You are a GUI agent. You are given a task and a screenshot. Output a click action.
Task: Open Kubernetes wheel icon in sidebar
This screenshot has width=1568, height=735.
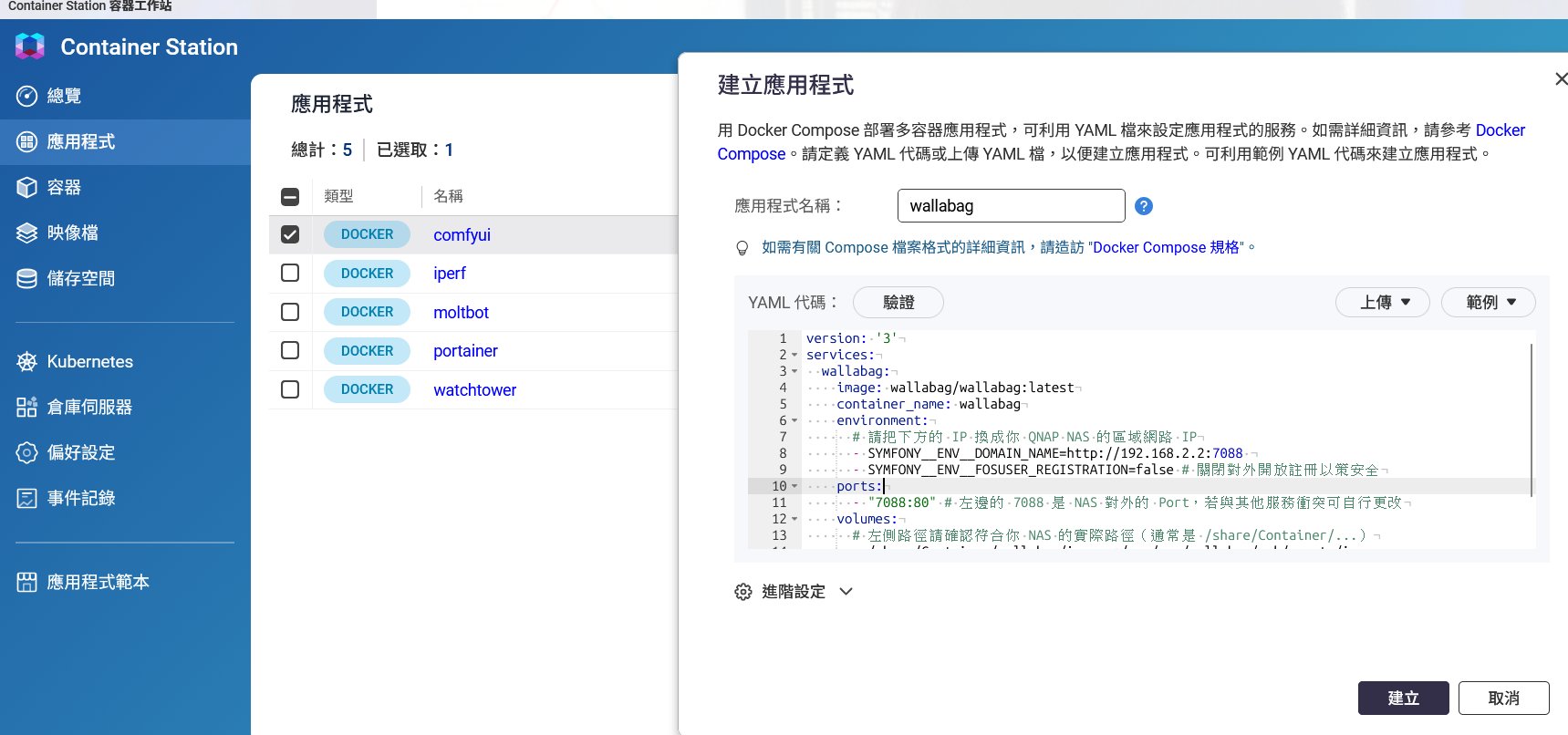point(27,362)
